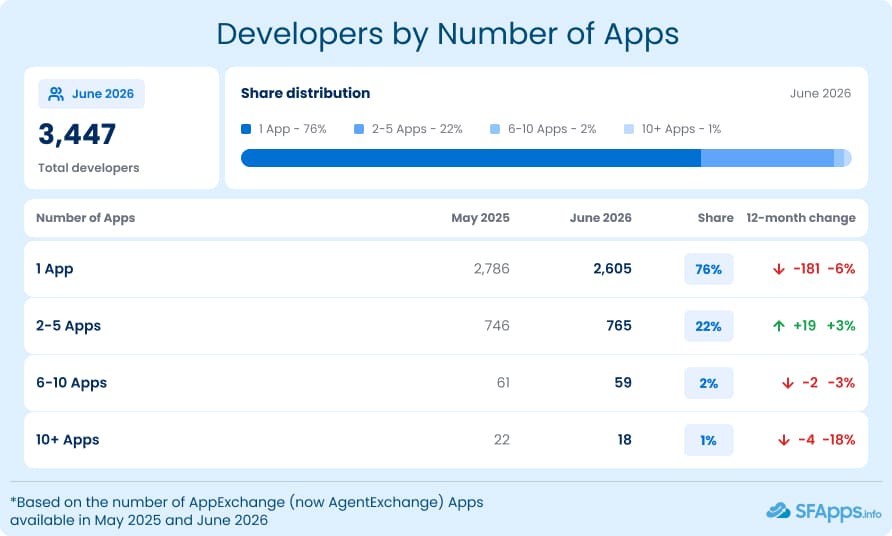Click the green up arrow in the 2-5 Apps row
This screenshot has height=536, width=892.
(x=779, y=326)
